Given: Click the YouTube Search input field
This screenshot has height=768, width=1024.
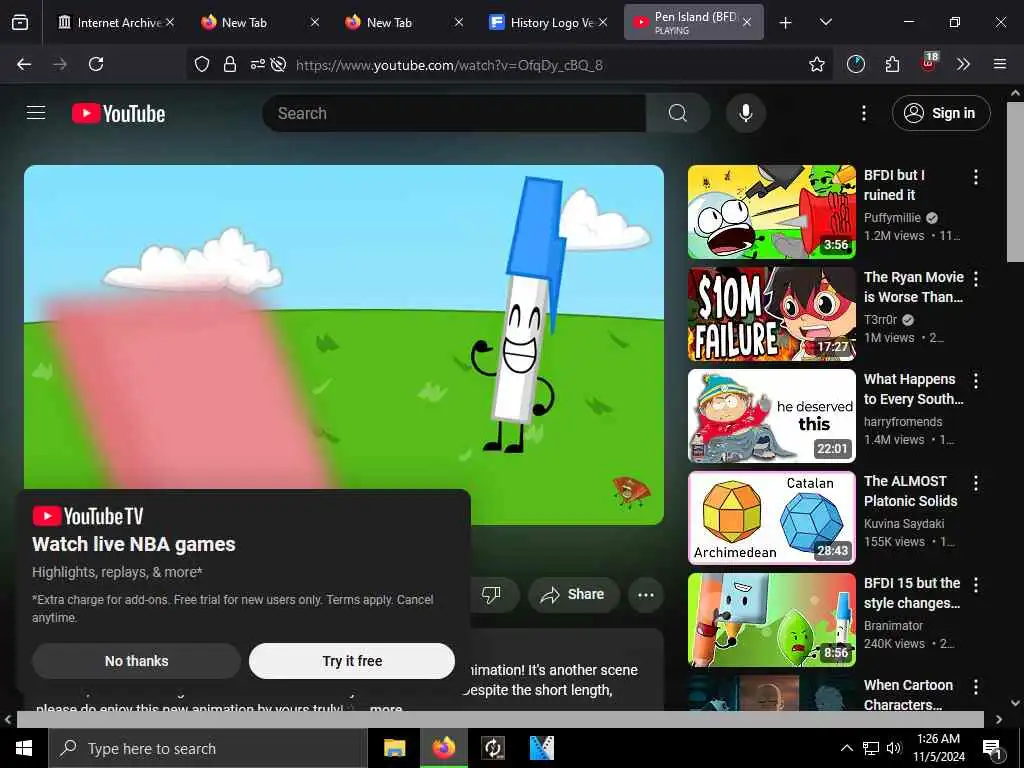Looking at the screenshot, I should click(x=455, y=113).
